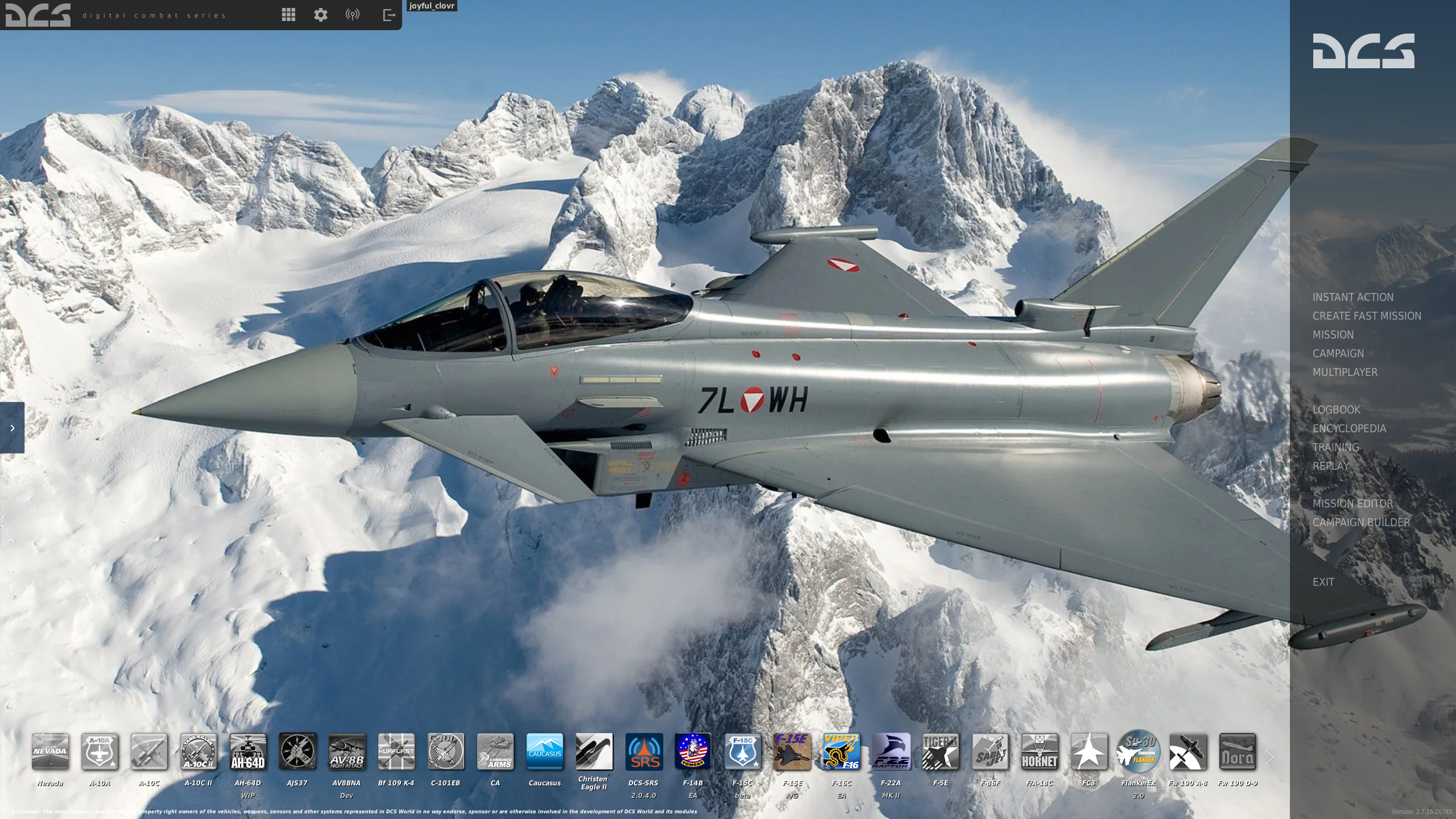Viewport: 1456px width, 819px height.
Task: Launch the CAMPAIGN BUILDER
Action: point(1361,522)
